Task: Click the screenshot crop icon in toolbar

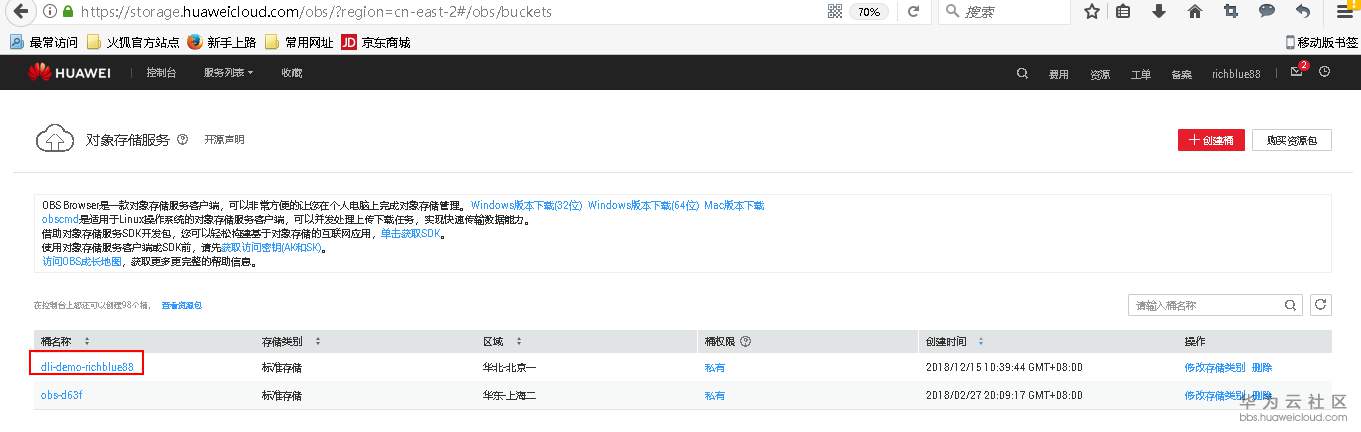Action: [x=1231, y=12]
